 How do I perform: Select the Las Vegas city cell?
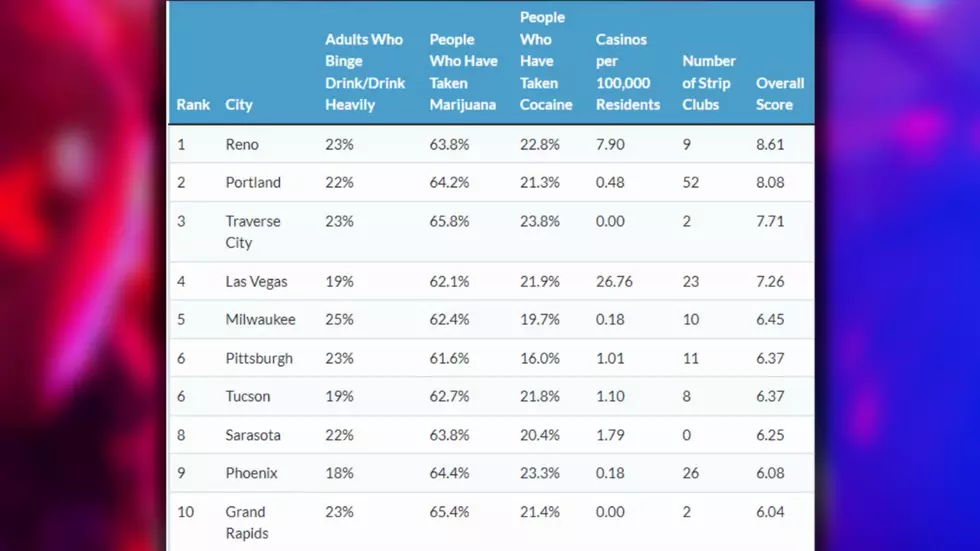pos(256,282)
